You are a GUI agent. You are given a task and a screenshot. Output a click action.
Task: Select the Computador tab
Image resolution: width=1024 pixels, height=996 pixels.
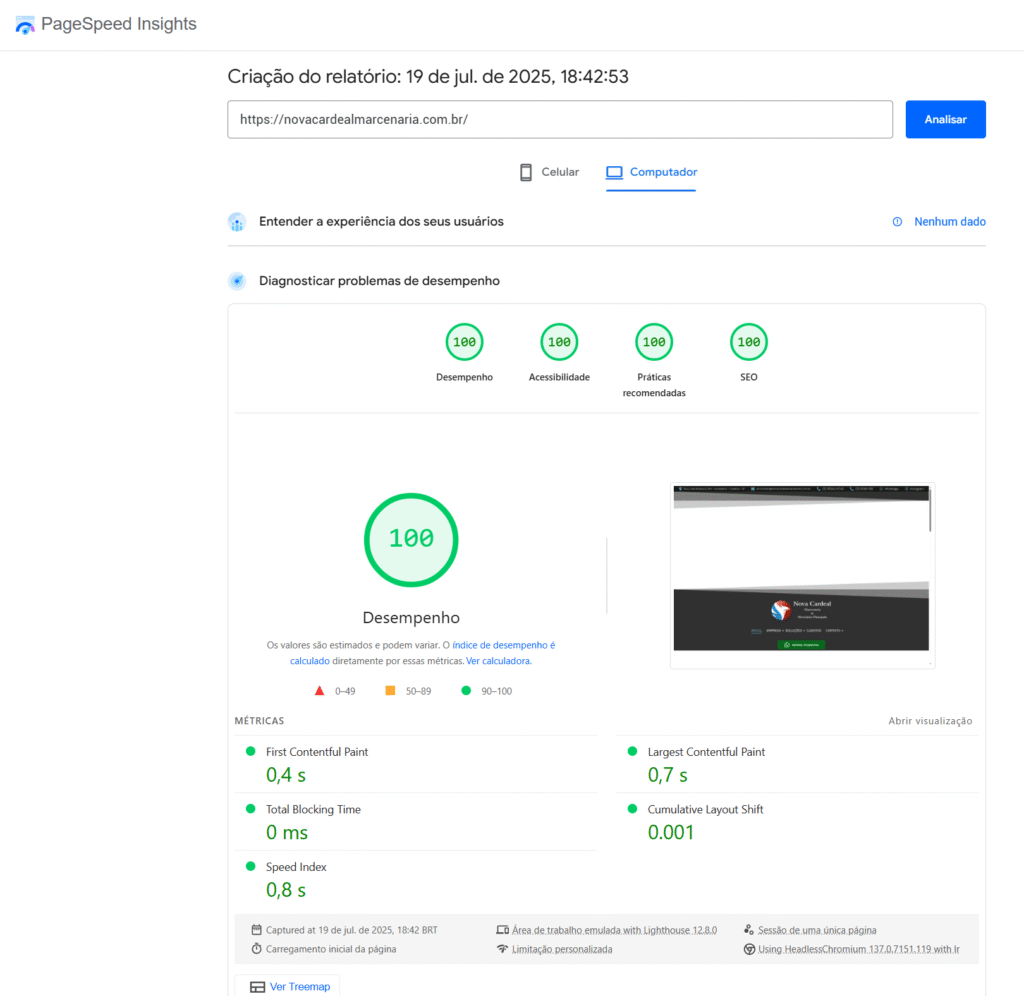tap(652, 172)
